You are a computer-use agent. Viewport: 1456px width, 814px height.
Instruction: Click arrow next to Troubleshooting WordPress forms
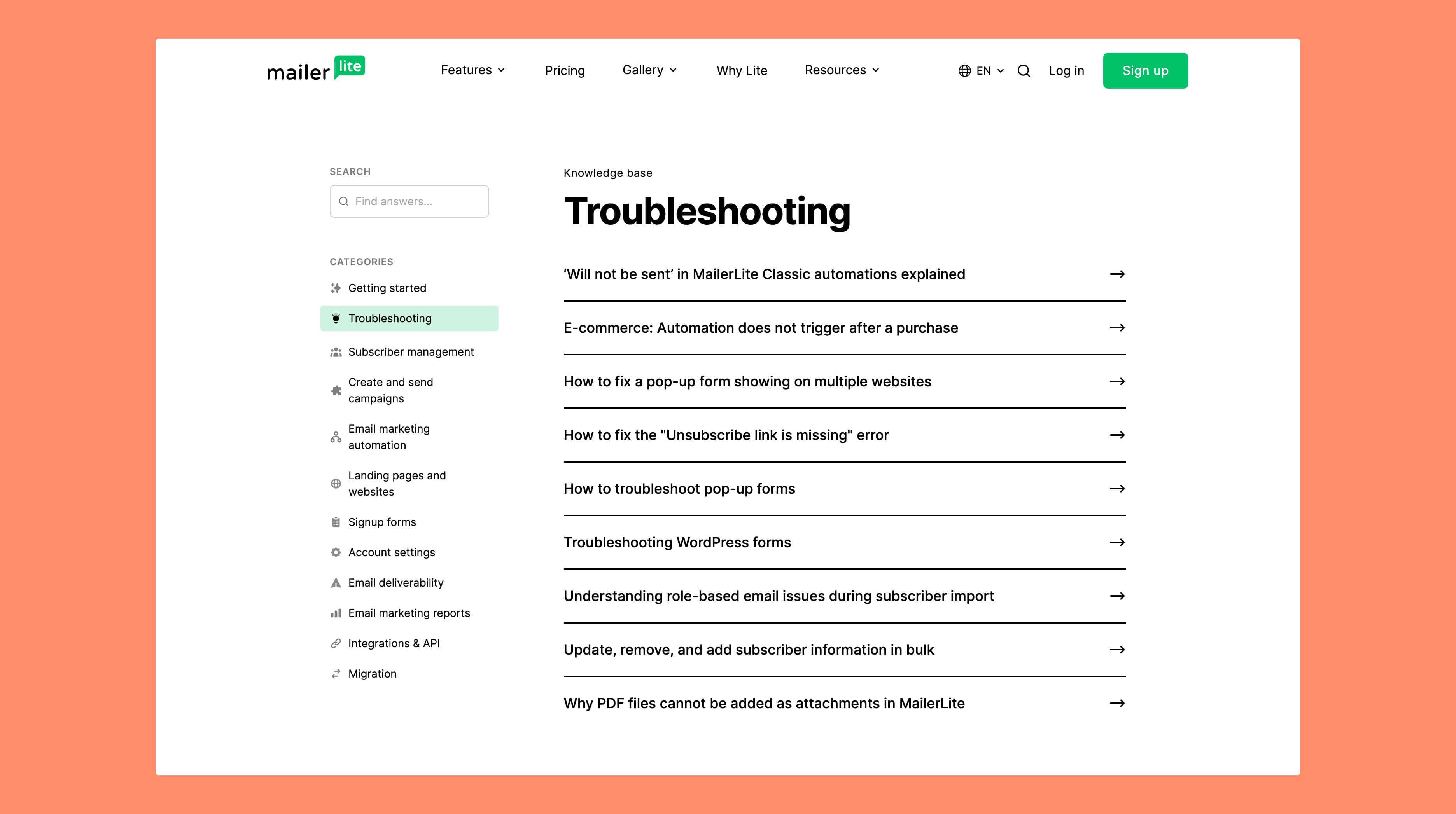(1117, 542)
